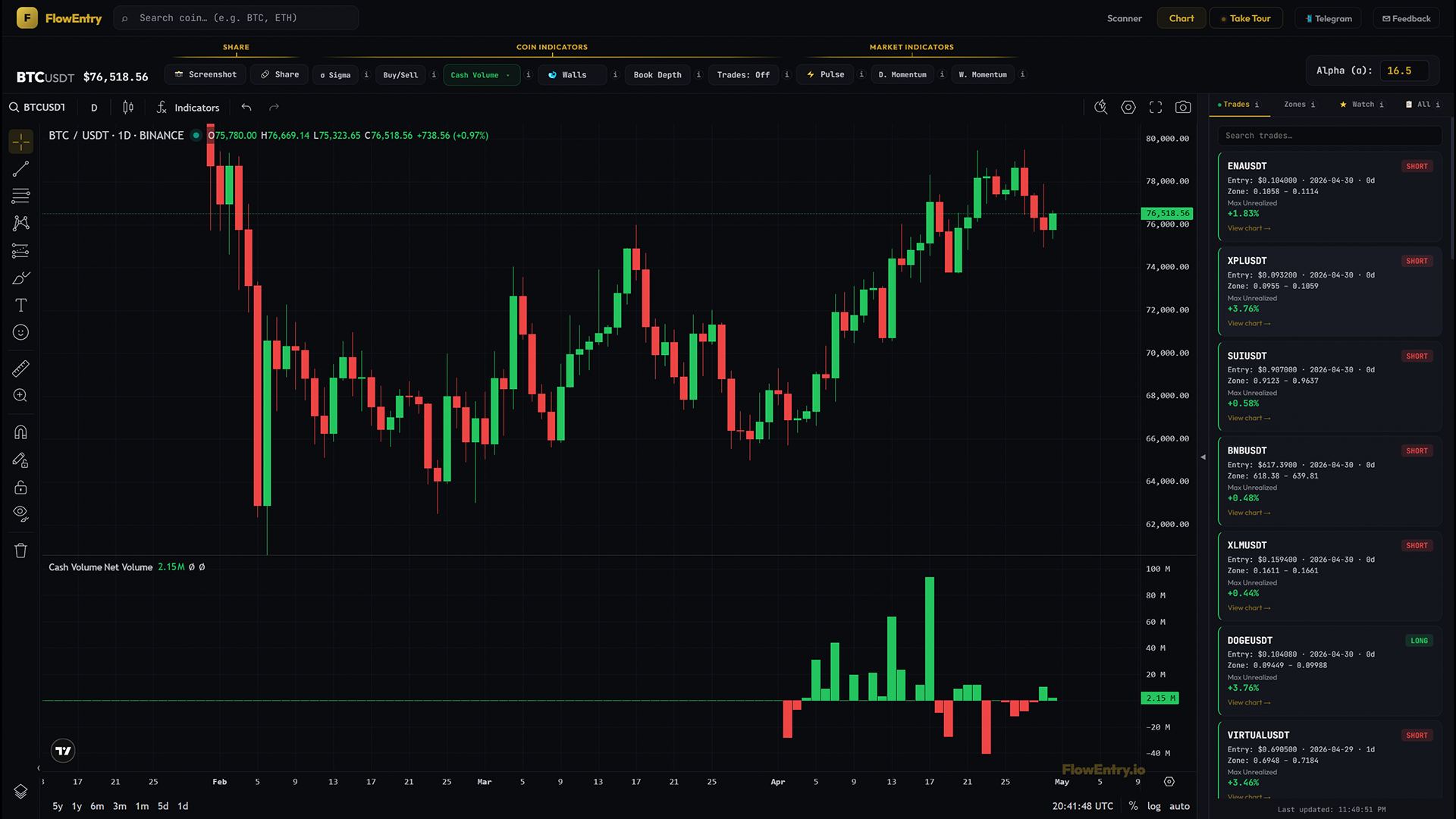Enter fullscreen chart mode
The image size is (1456, 819).
pyautogui.click(x=1156, y=108)
